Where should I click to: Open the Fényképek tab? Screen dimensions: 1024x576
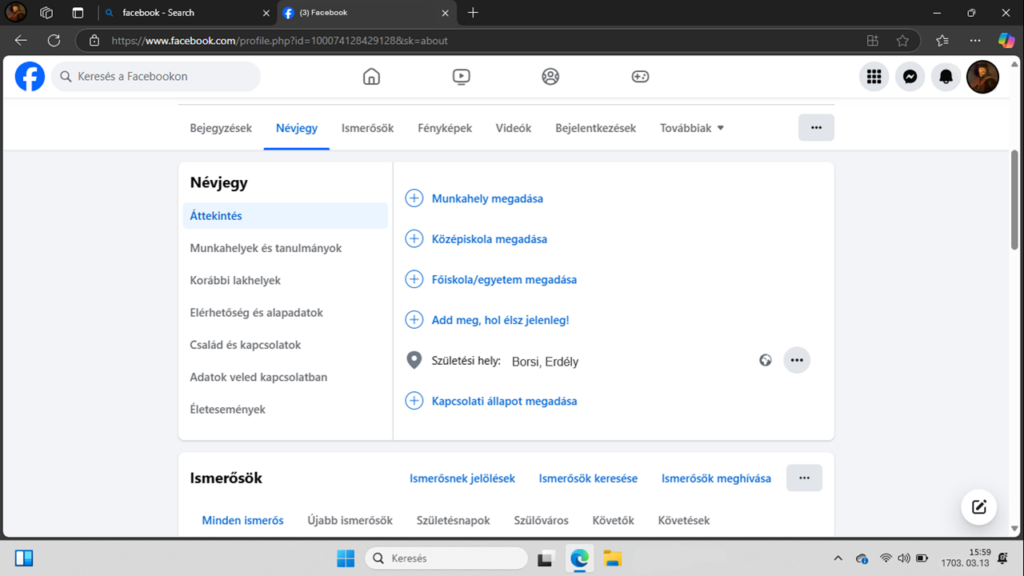[x=445, y=128]
